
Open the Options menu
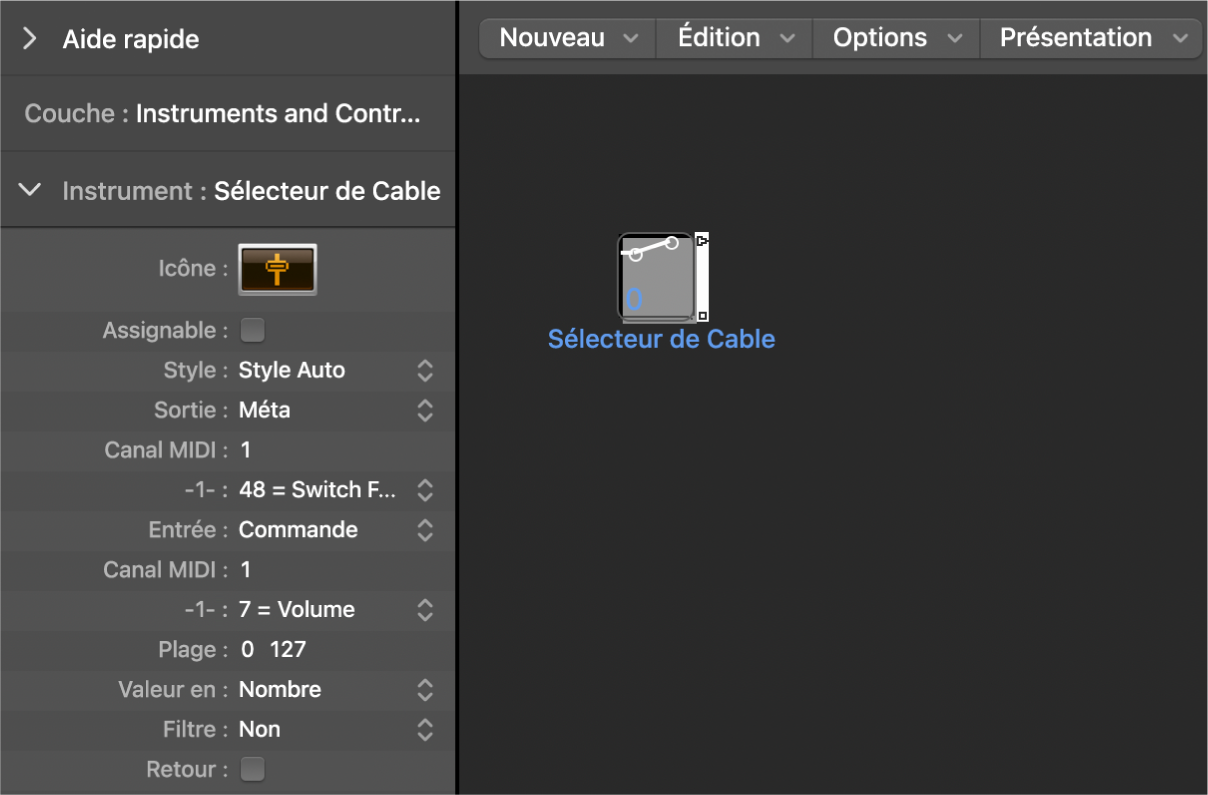click(897, 38)
